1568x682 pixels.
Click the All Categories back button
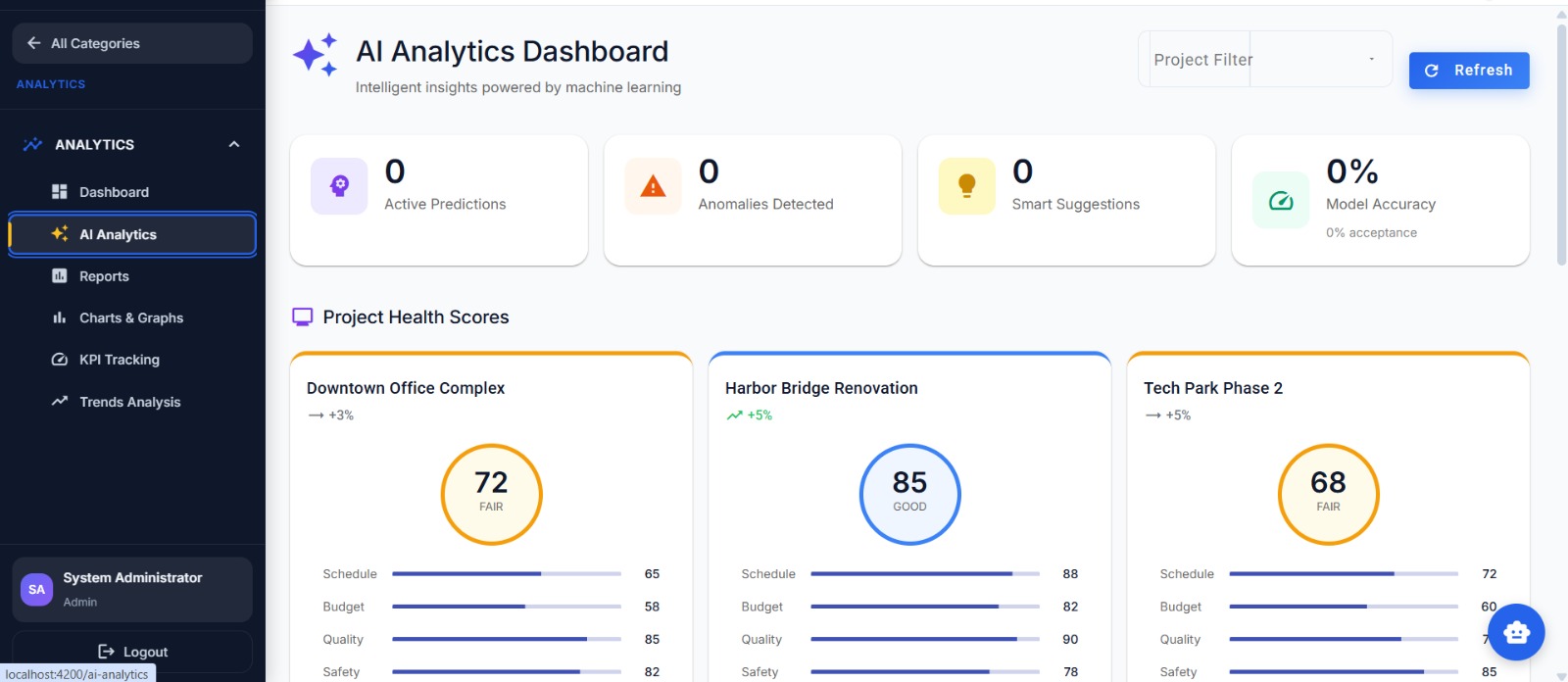(132, 43)
